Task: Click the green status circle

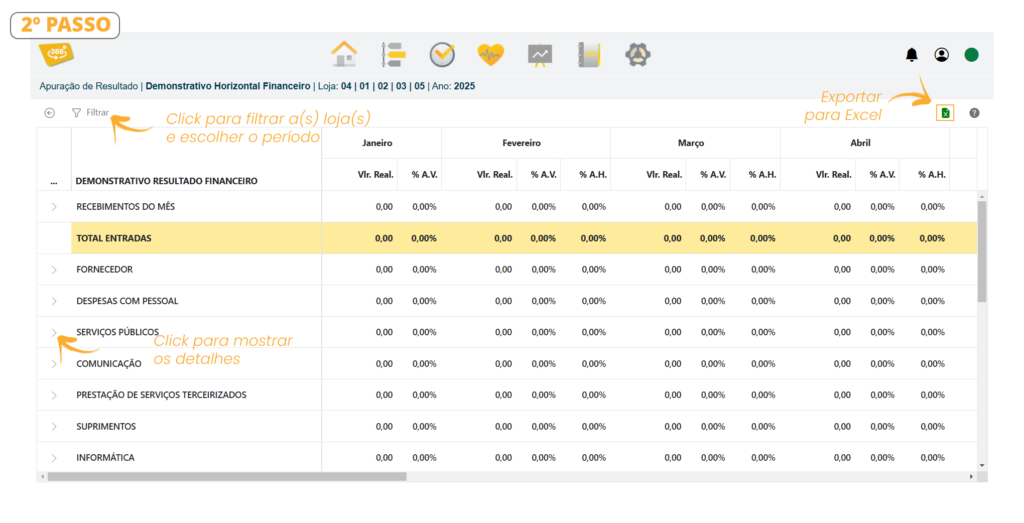Action: pyautogui.click(x=972, y=55)
